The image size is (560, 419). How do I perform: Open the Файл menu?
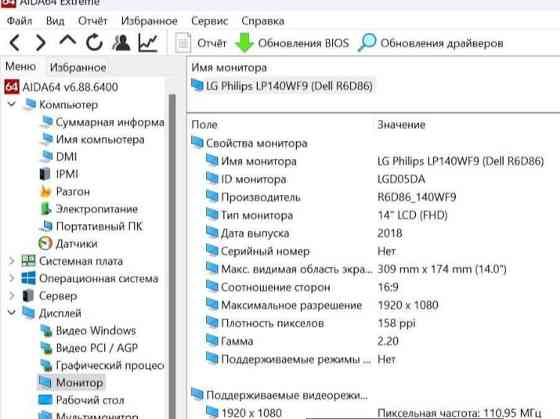tap(20, 21)
